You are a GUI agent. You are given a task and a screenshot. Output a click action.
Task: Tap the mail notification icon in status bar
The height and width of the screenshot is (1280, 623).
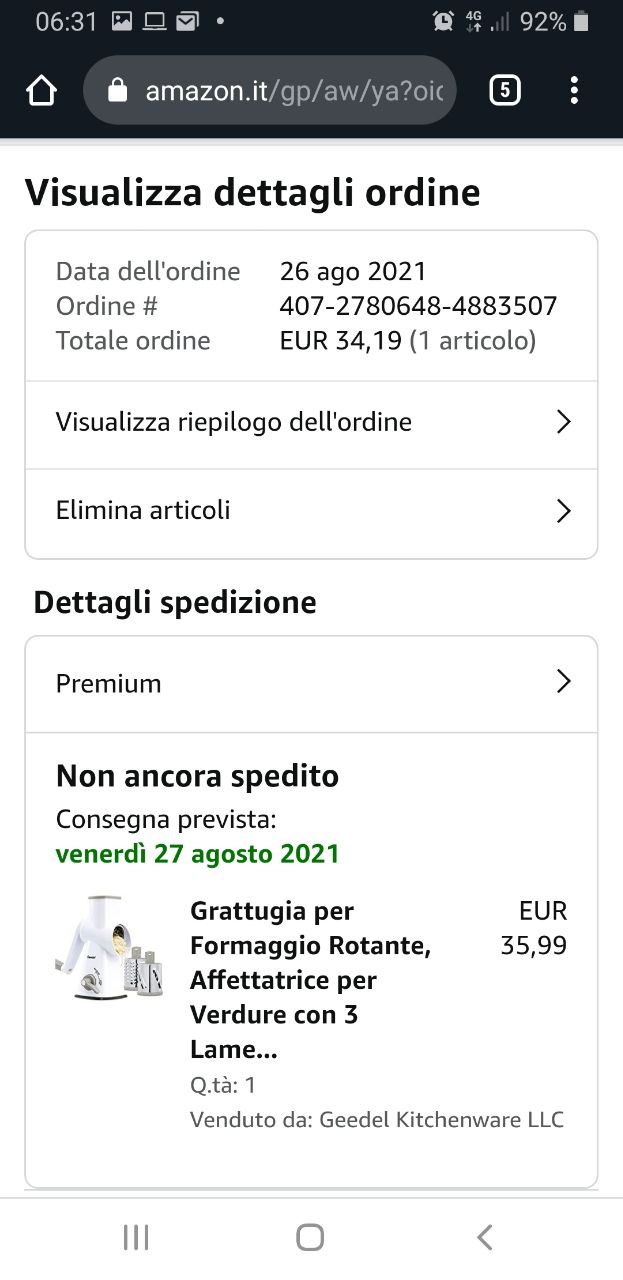(186, 21)
